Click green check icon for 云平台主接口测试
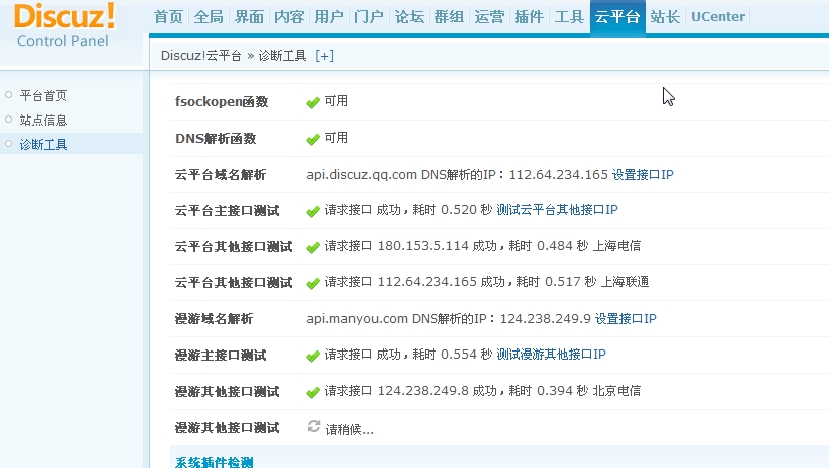 pos(313,212)
